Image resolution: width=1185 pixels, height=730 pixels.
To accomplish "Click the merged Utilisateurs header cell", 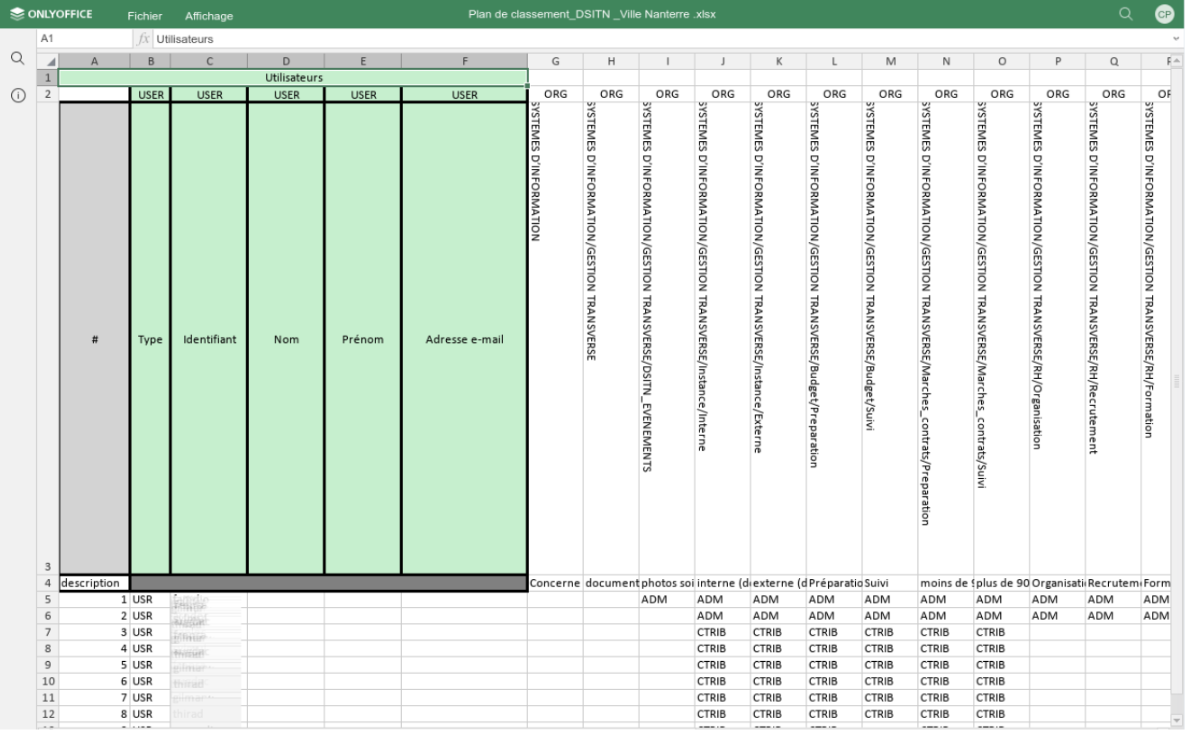I will coord(294,76).
